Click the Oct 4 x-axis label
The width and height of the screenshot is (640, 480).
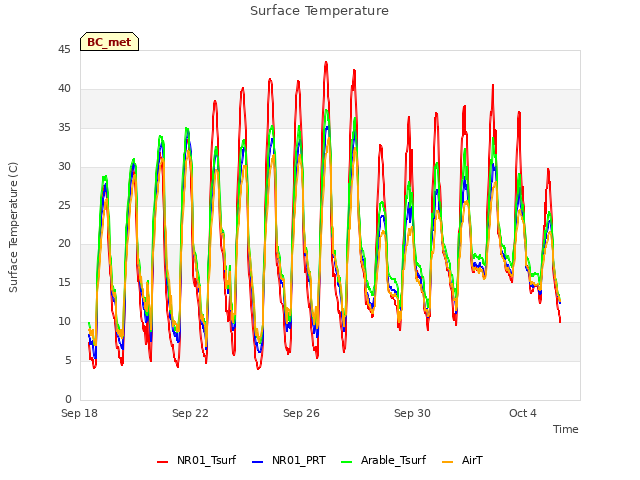523,413
